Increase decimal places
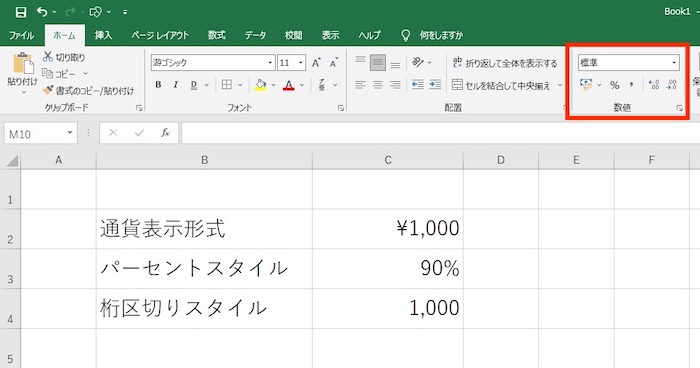This screenshot has height=368, width=700. [x=654, y=85]
